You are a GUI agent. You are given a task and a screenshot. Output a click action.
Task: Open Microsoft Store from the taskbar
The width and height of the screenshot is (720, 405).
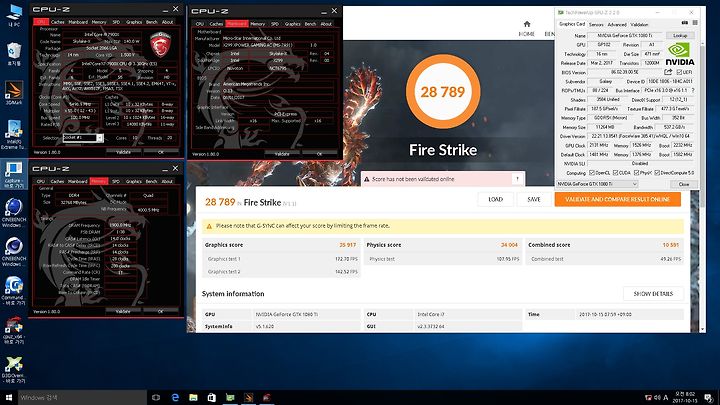(211, 397)
